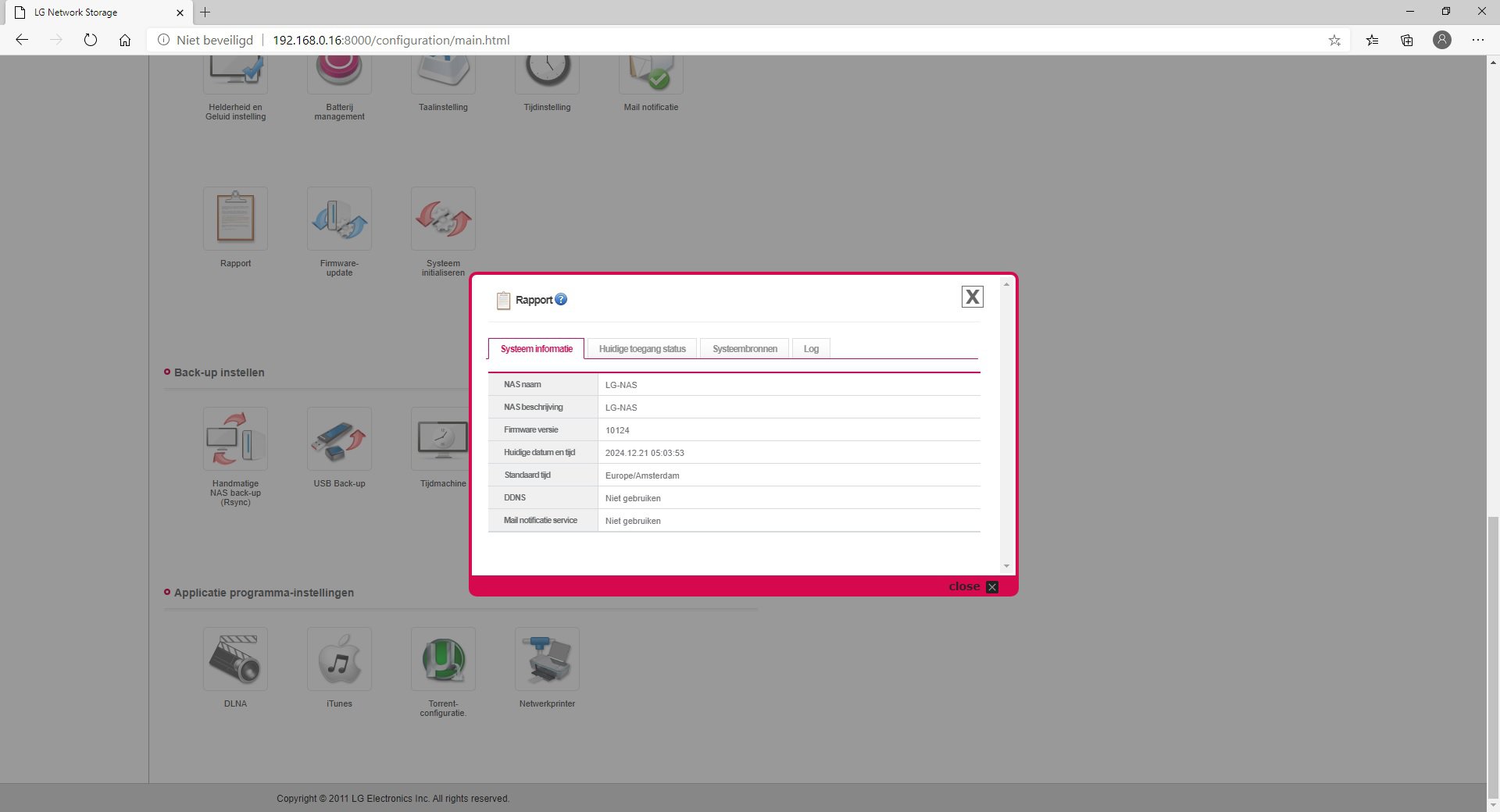Screen dimensions: 1500x812
Task: Add page to favorites star icon
Action: (x=1334, y=40)
